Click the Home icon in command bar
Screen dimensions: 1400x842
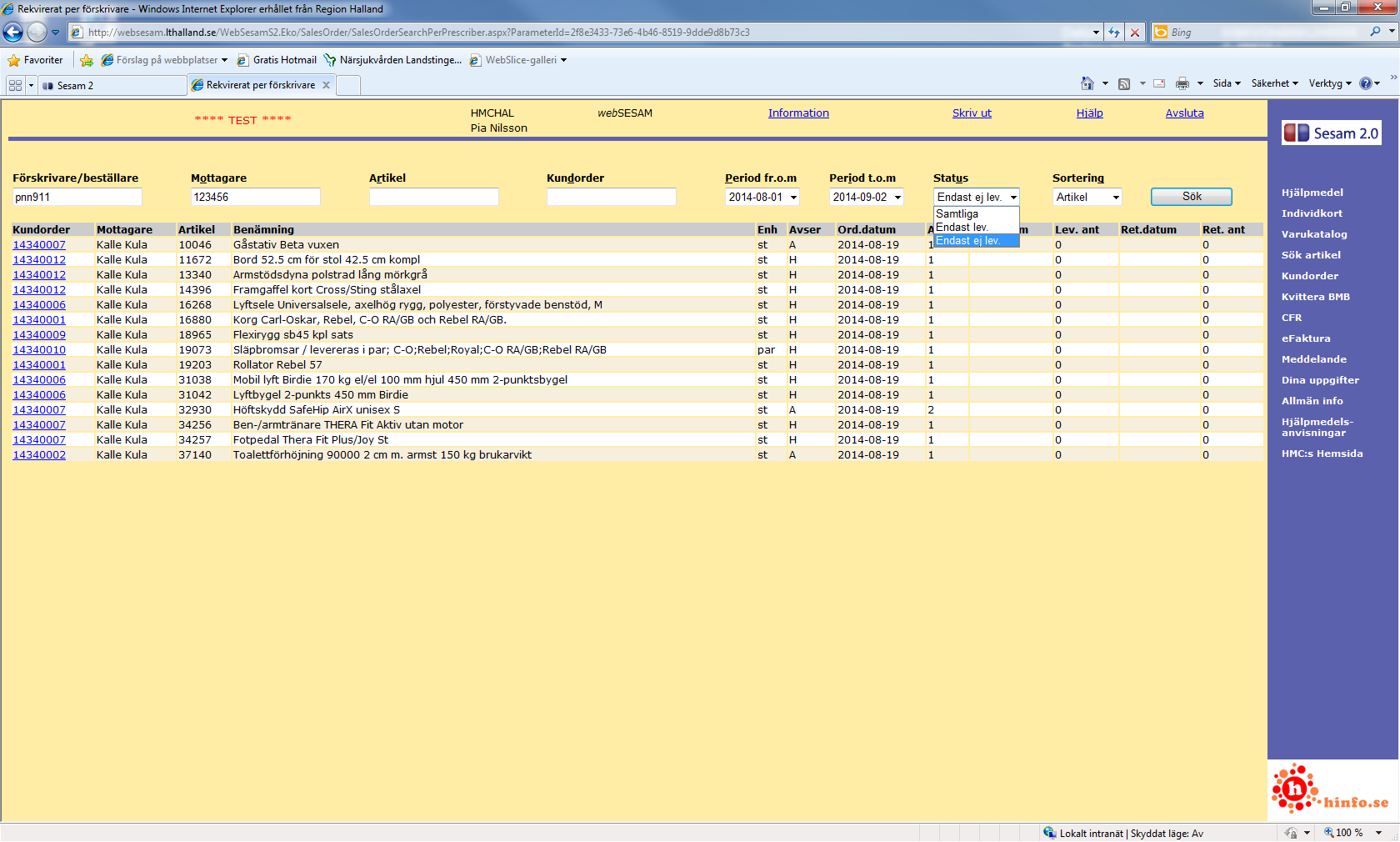tap(1087, 83)
